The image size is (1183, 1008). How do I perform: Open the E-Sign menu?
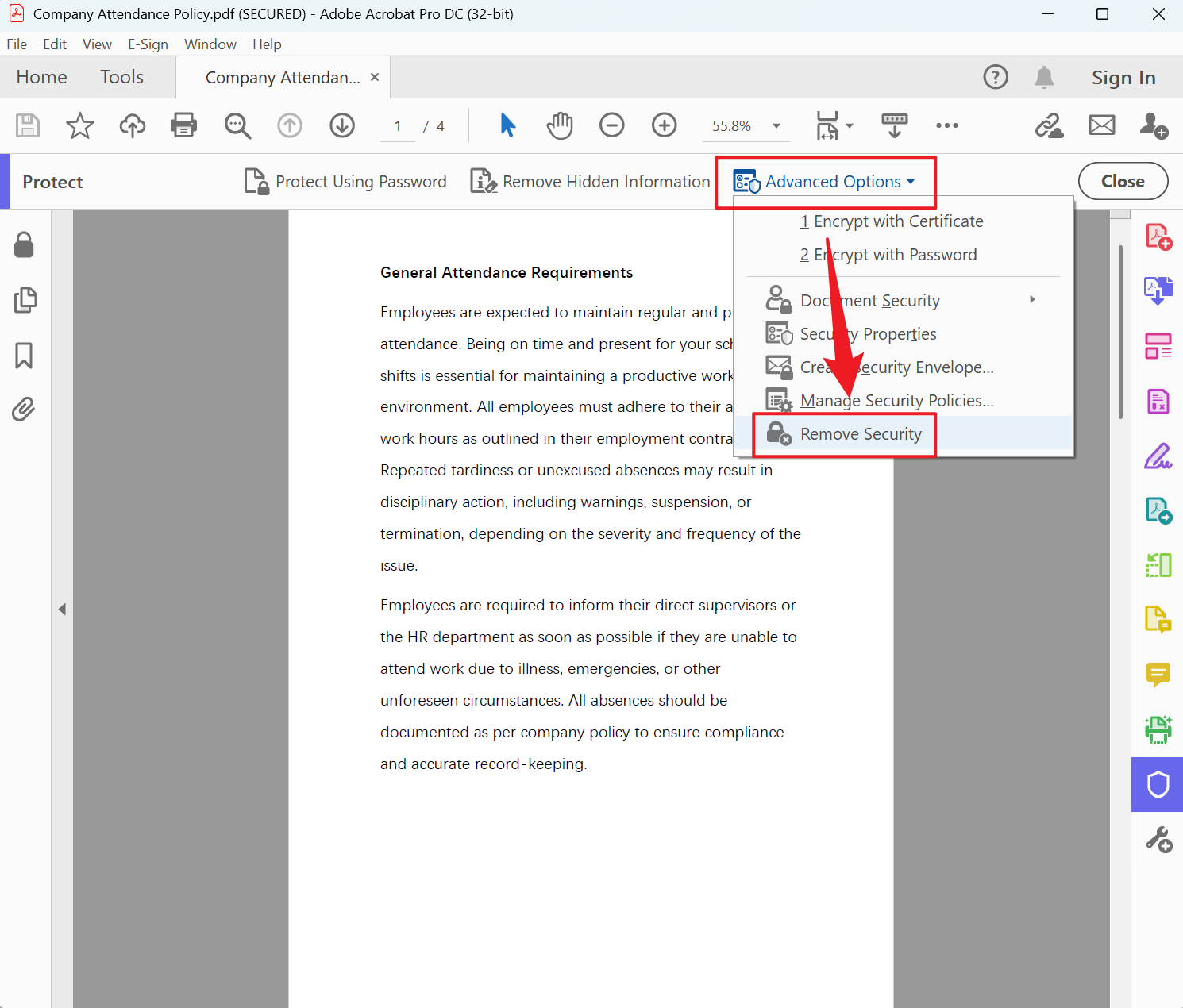pyautogui.click(x=148, y=44)
